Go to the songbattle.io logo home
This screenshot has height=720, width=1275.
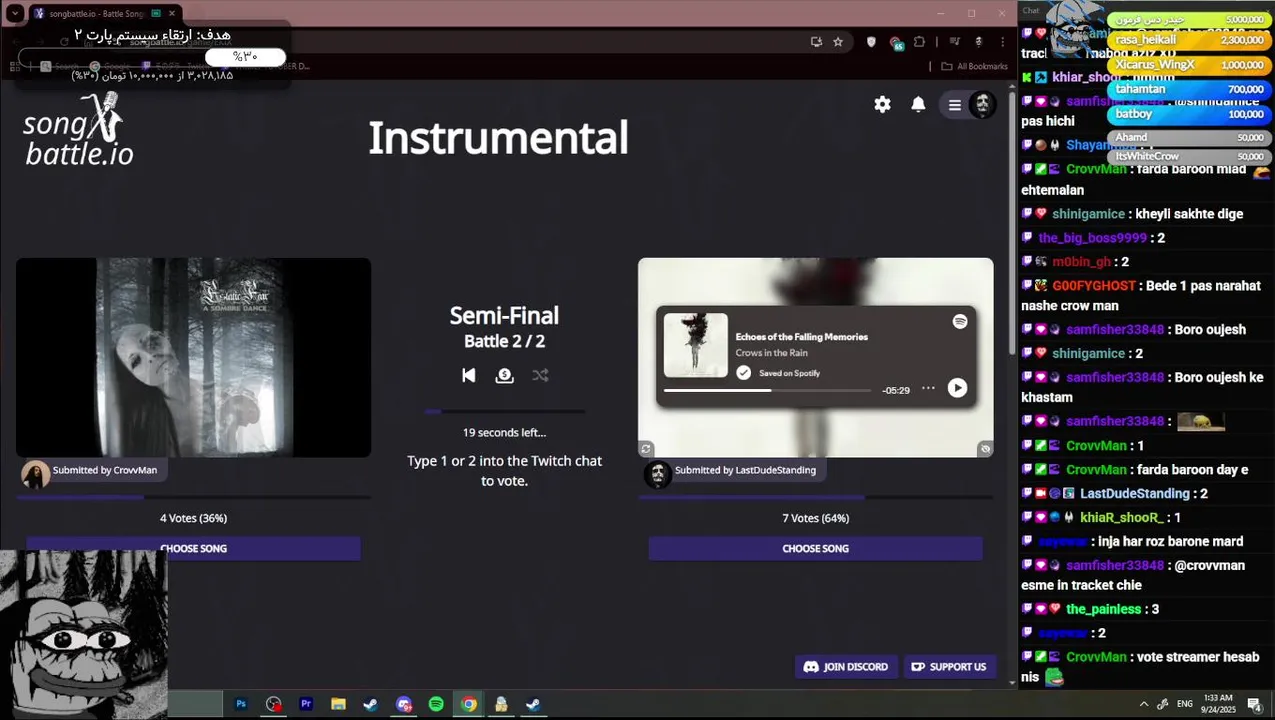pyautogui.click(x=78, y=130)
